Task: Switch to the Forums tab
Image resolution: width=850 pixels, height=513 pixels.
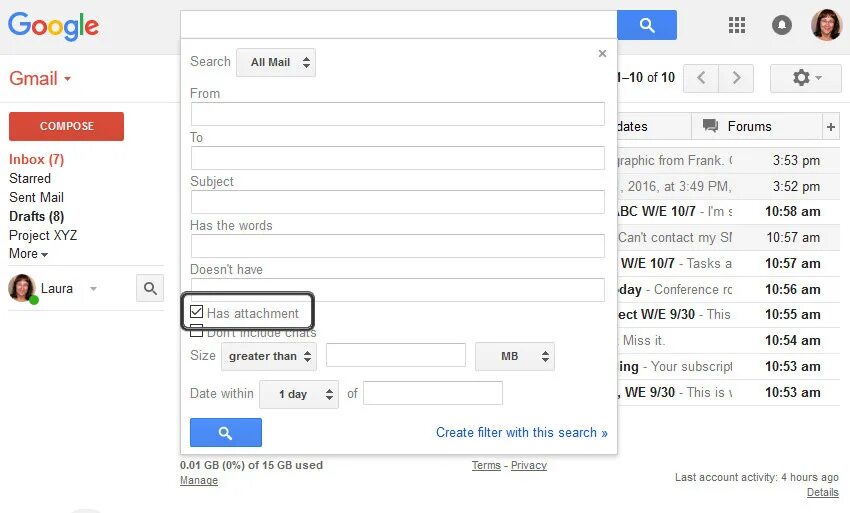Action: pyautogui.click(x=757, y=126)
